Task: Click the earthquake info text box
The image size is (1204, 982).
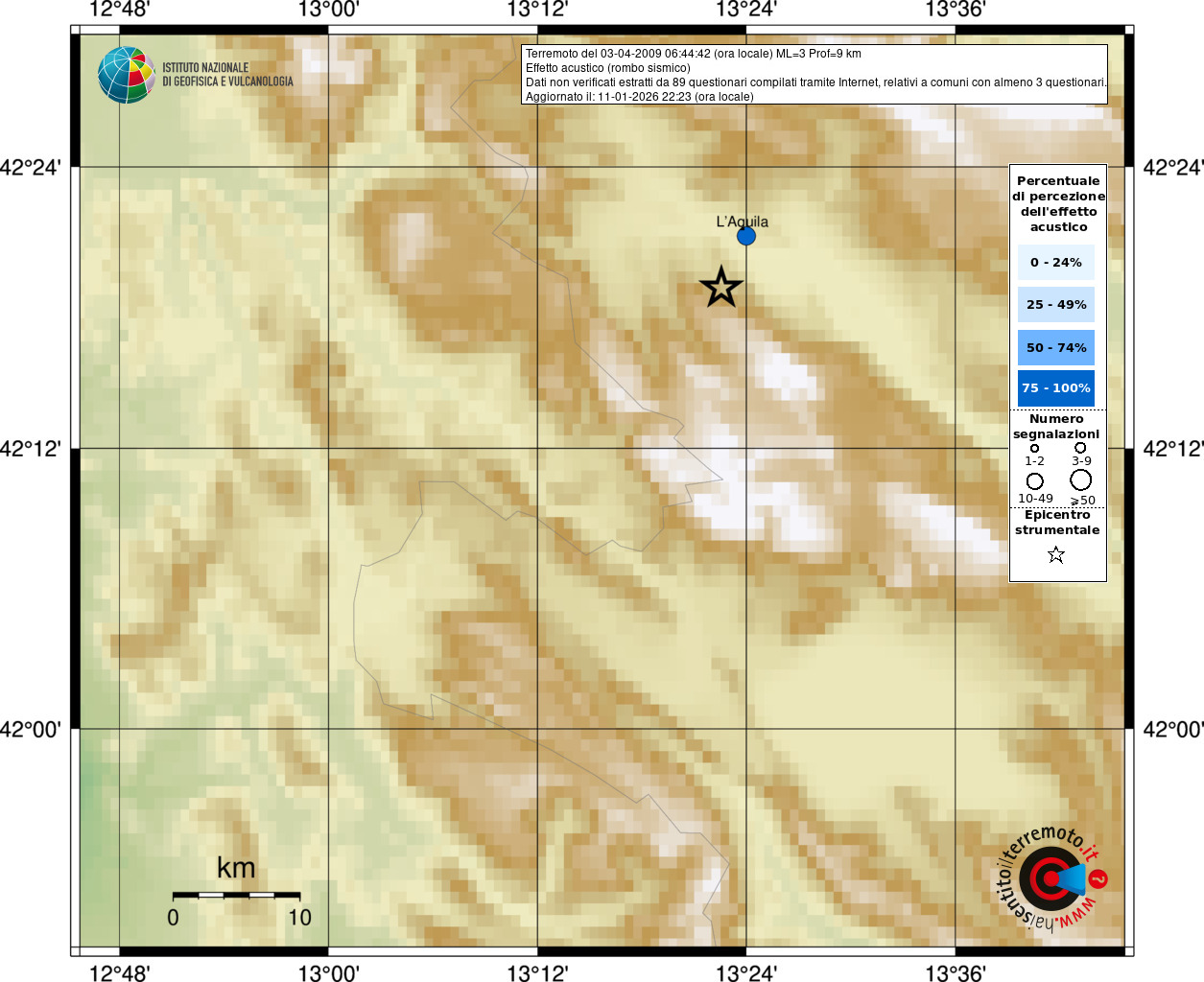Action: click(x=814, y=74)
